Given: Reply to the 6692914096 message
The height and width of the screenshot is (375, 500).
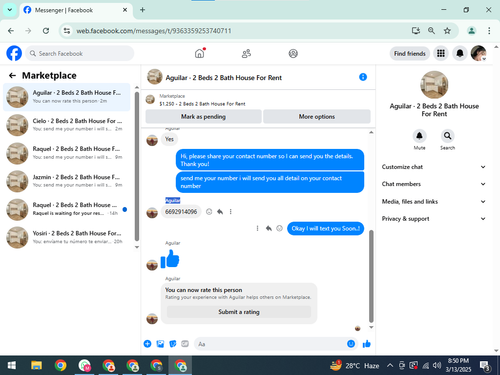Looking at the screenshot, I should click(x=220, y=212).
